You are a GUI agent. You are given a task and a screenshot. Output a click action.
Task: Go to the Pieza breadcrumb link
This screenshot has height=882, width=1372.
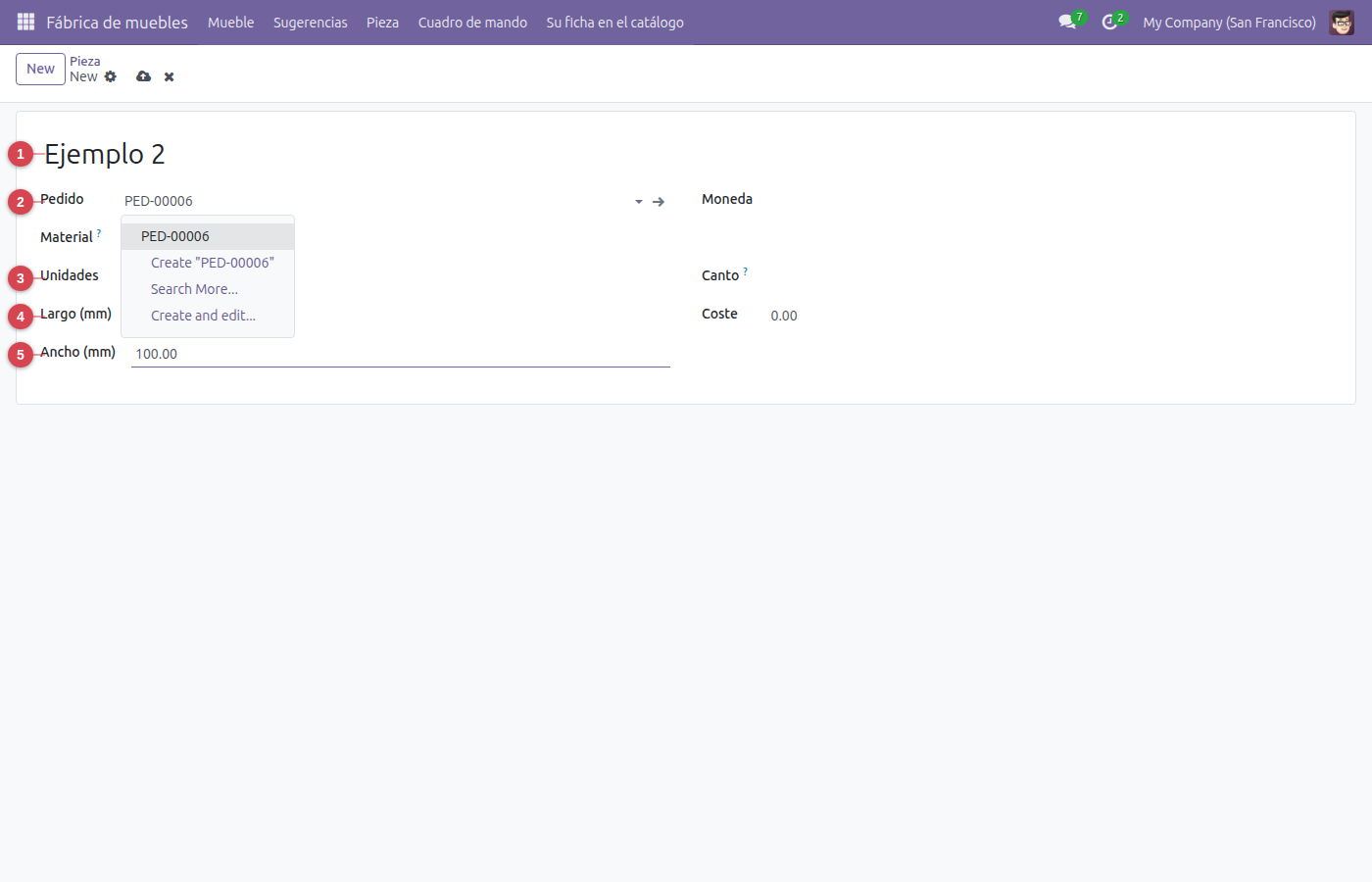coord(85,61)
